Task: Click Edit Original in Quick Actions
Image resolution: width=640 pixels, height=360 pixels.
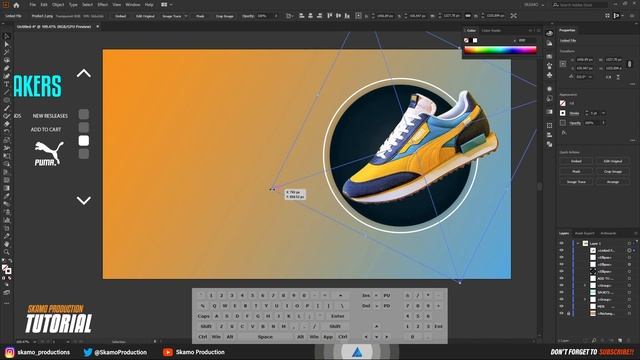Action: (612, 161)
